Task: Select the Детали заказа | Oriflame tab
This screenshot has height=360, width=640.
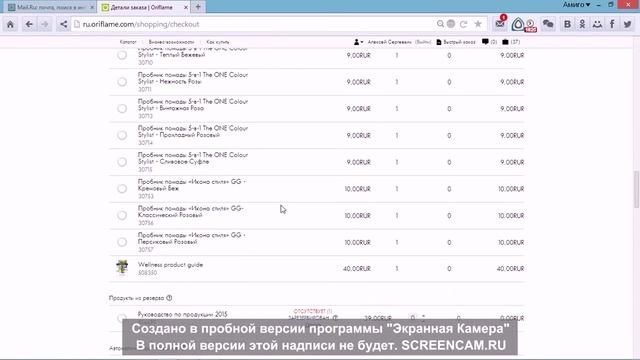Action: pos(144,7)
